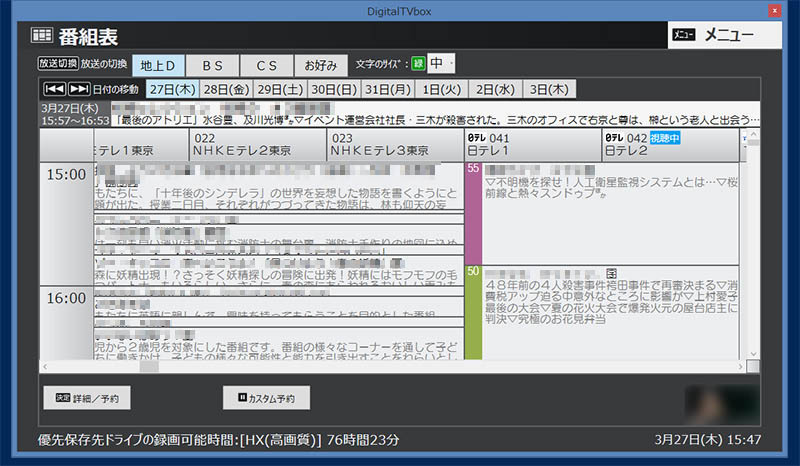
Task: Jump to next date with ▶▶| button
Action: (78, 89)
